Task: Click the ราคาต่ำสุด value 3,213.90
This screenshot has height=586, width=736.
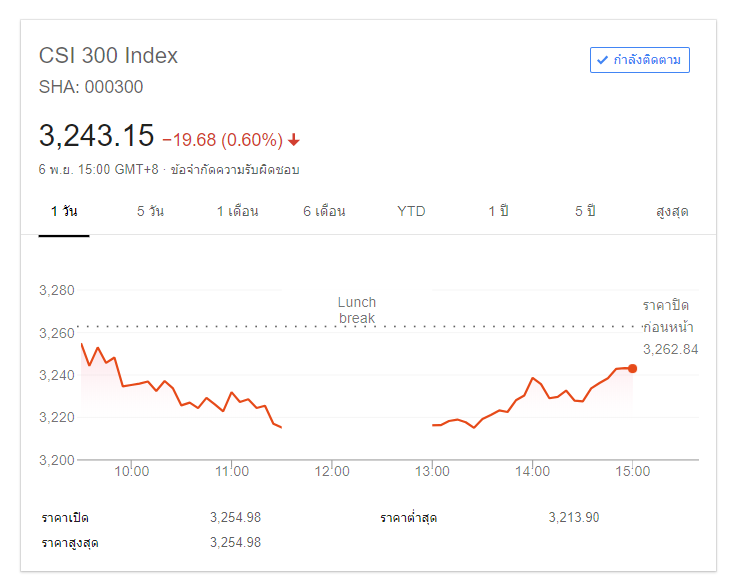Action: click(x=574, y=517)
